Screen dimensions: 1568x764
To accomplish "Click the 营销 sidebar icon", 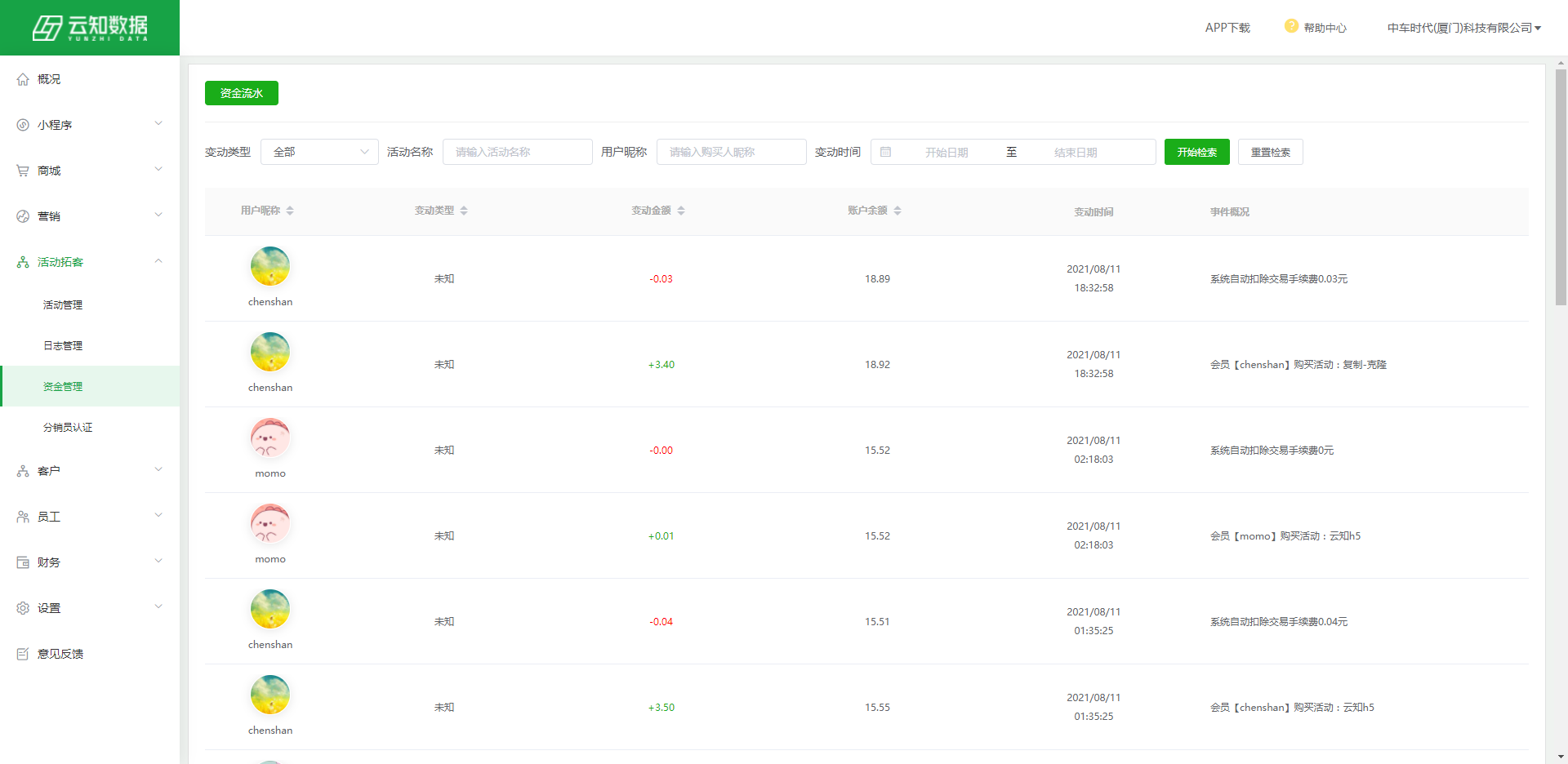I will (23, 216).
